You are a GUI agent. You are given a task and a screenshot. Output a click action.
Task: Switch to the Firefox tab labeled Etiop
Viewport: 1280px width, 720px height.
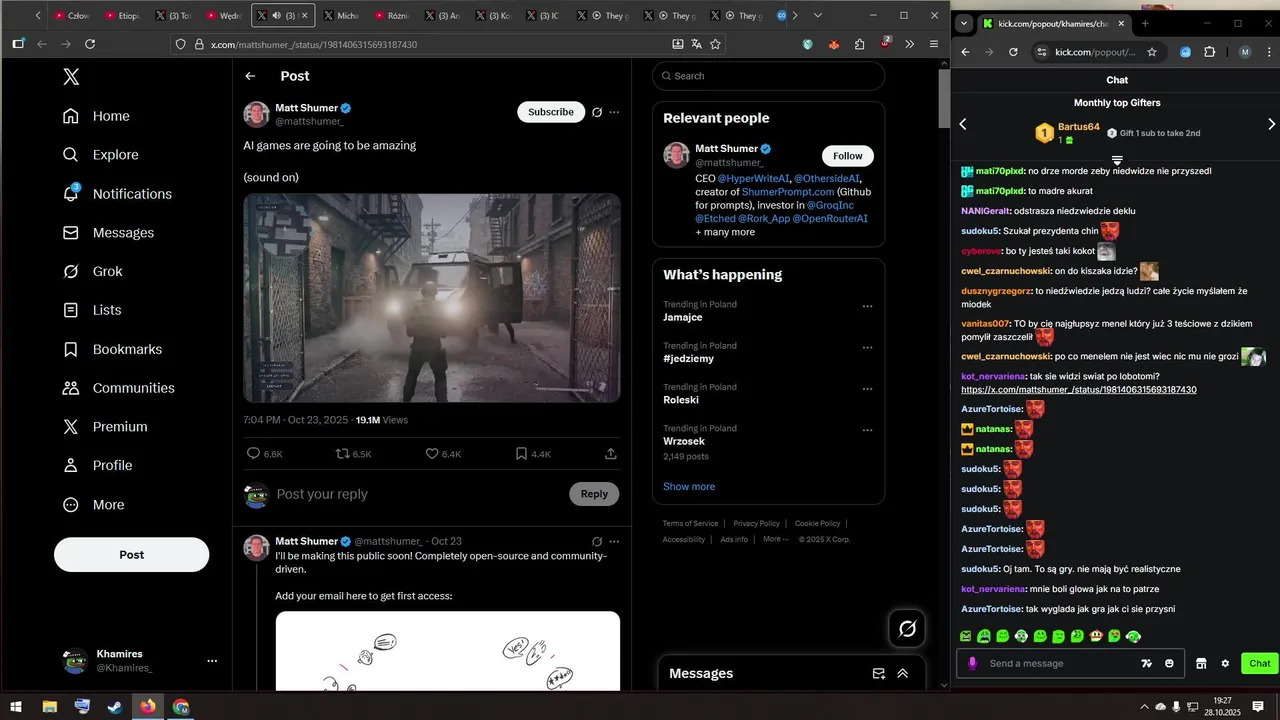121,16
